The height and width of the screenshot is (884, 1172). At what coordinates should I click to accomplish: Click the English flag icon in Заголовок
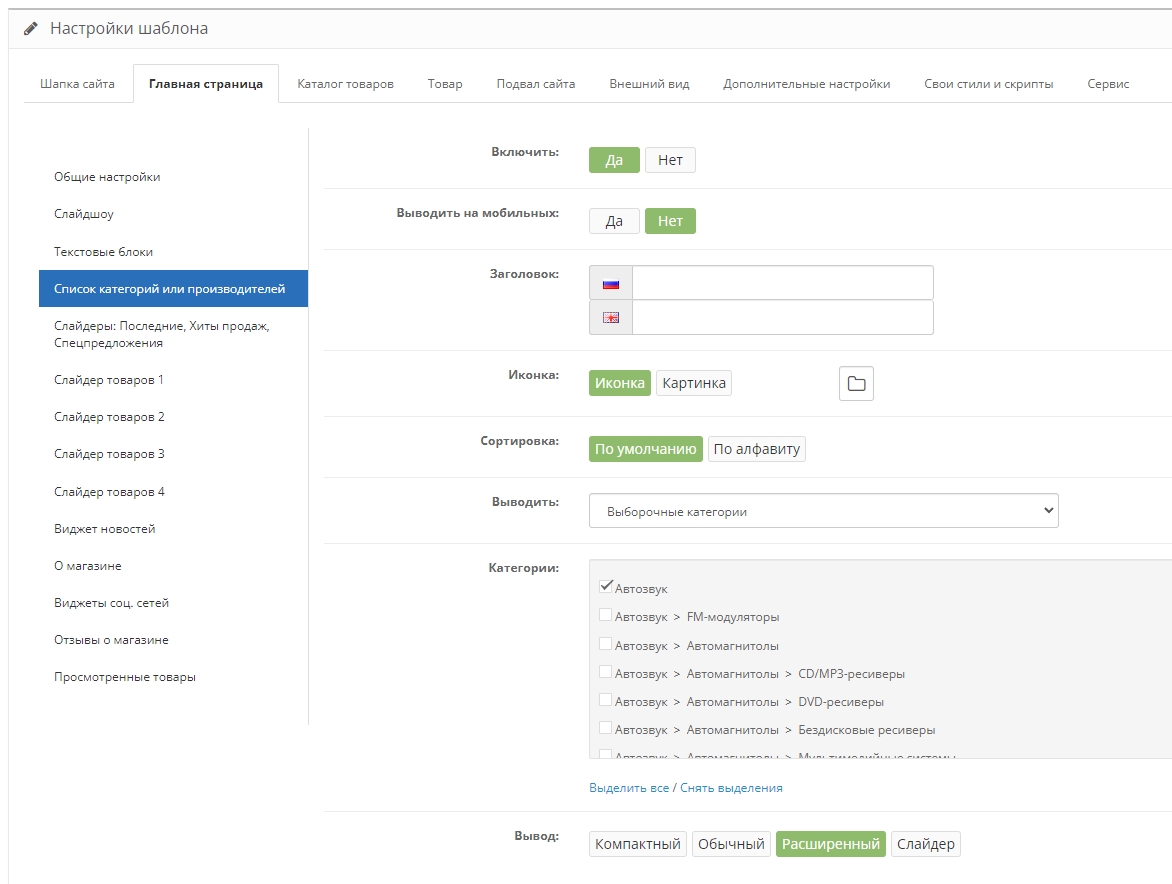(611, 318)
